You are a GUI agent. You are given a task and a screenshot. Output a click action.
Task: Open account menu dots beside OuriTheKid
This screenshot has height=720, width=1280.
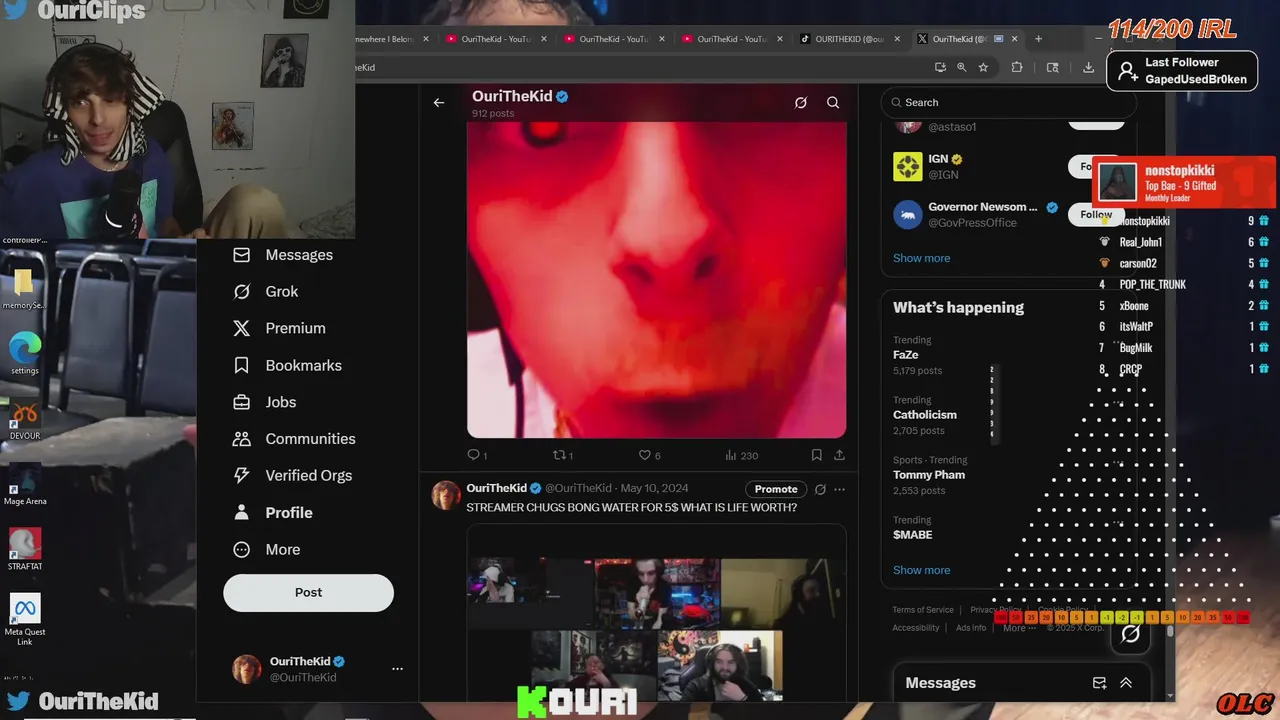(x=397, y=669)
